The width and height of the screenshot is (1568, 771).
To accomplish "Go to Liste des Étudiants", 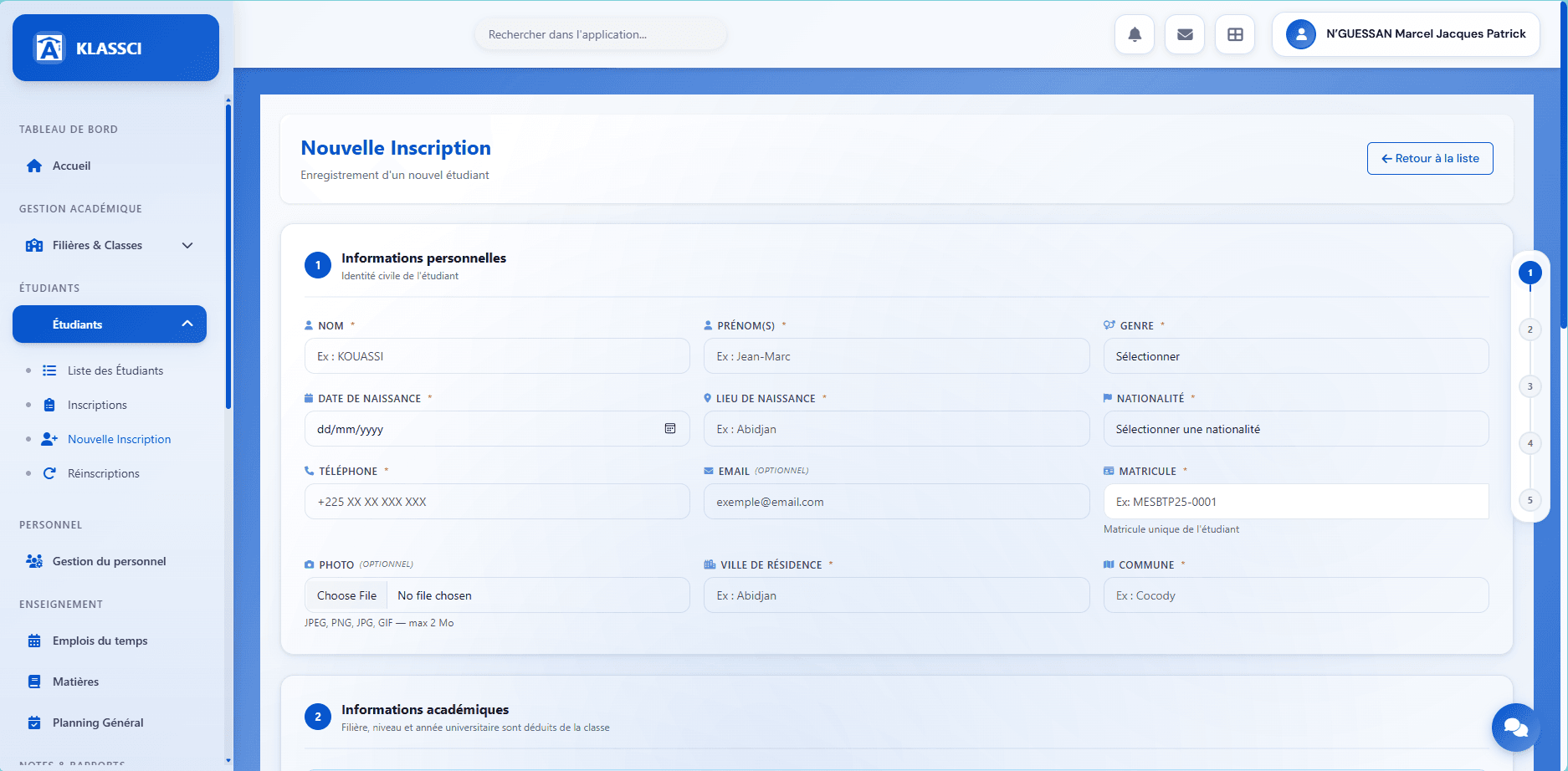I will click(x=115, y=370).
